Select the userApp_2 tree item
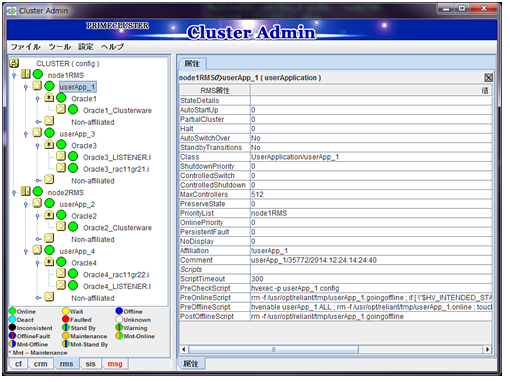Viewport: 510px width, 382px height. tap(77, 204)
